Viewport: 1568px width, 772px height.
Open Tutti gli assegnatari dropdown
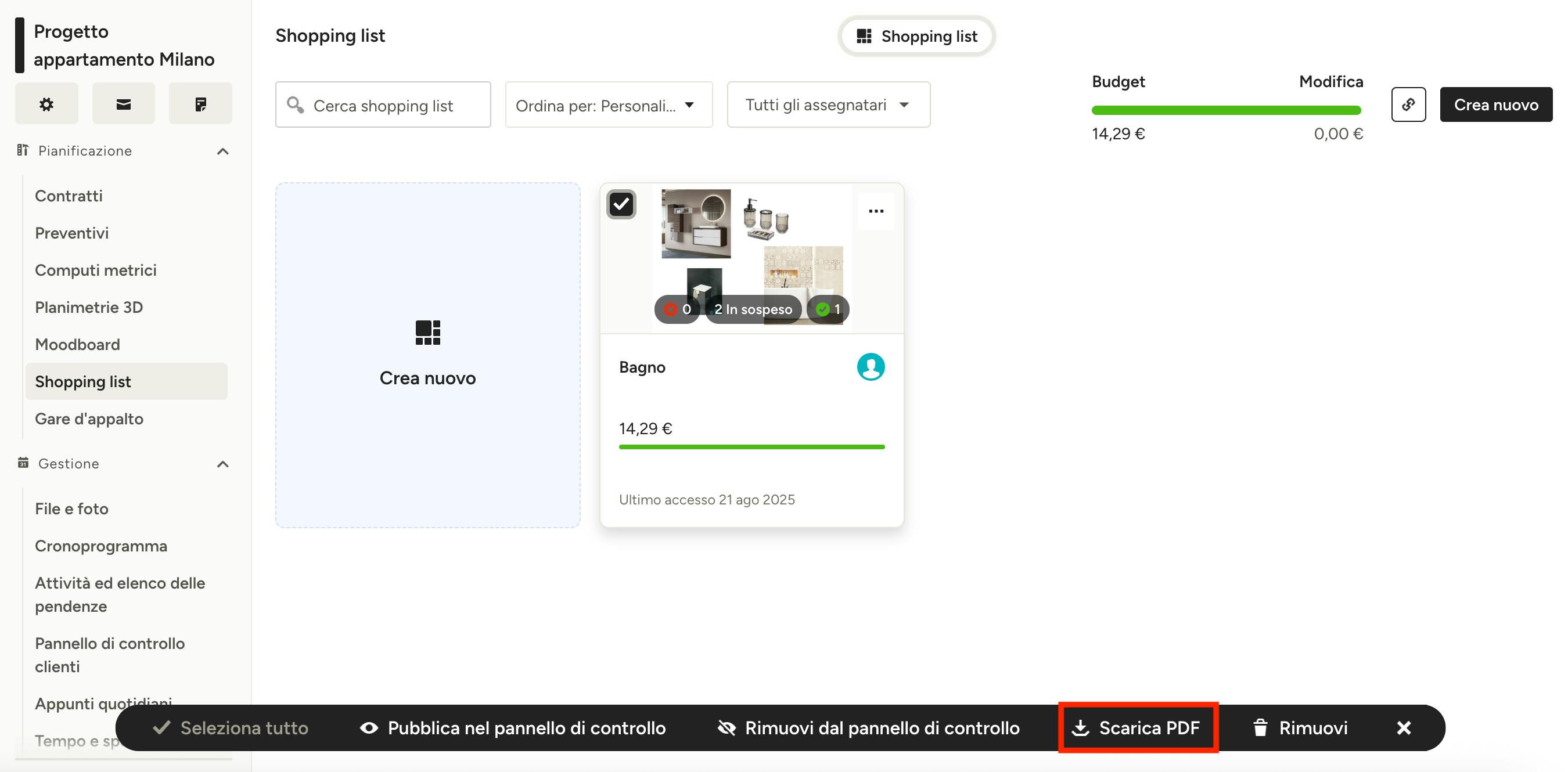coord(828,104)
